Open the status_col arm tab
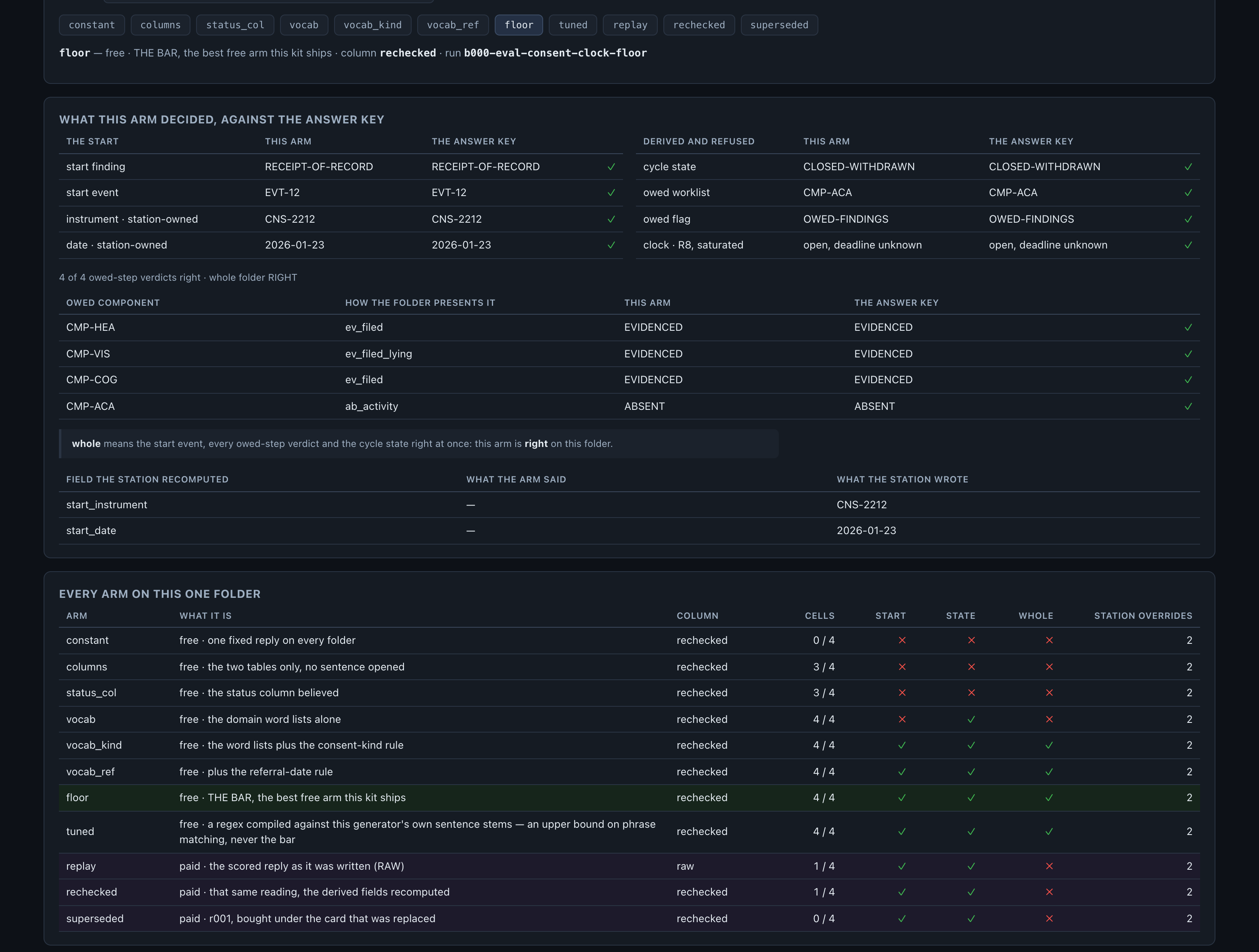This screenshot has width=1259, height=952. (235, 25)
